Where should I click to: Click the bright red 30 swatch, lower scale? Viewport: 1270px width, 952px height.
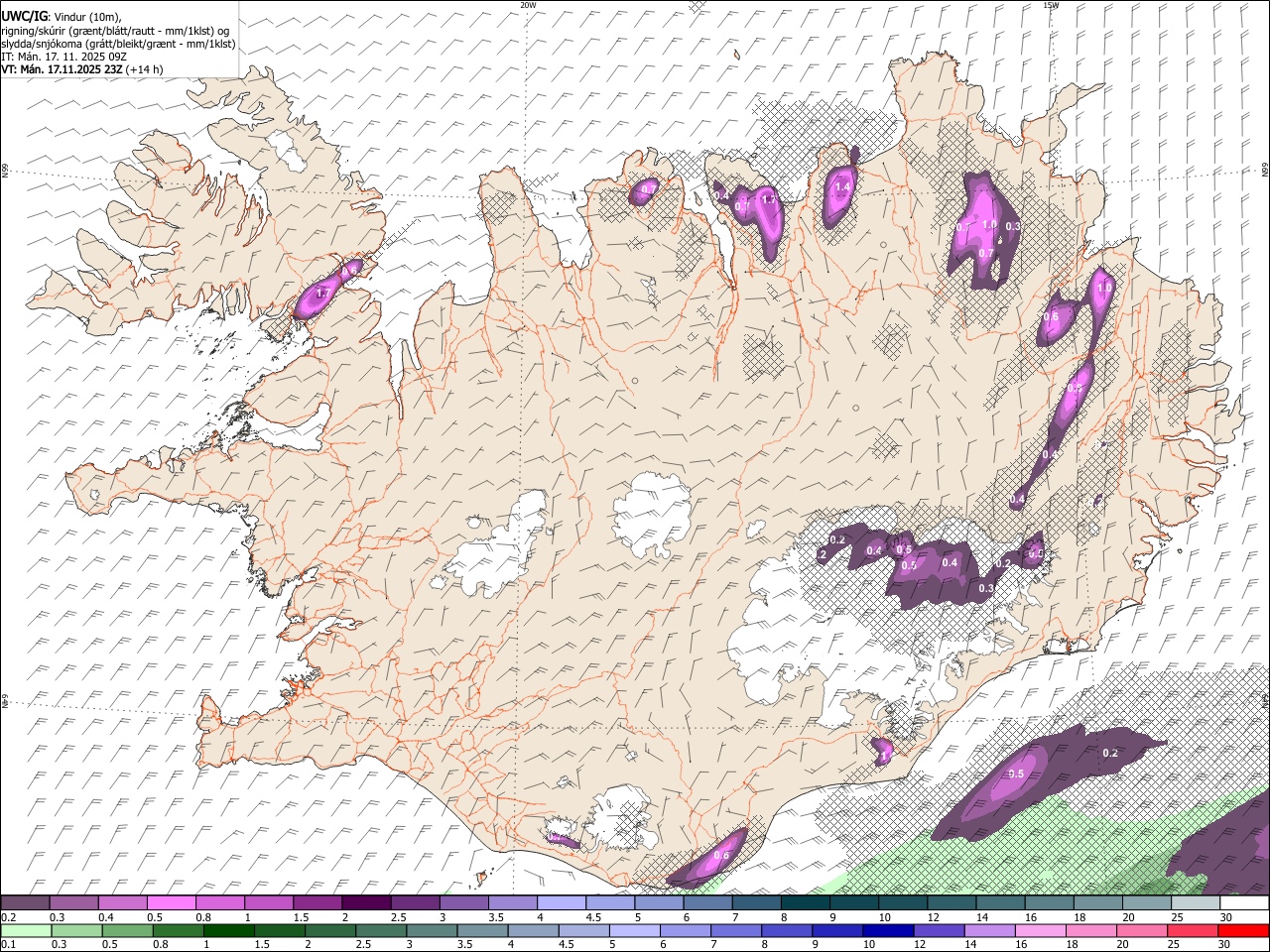click(x=1244, y=931)
